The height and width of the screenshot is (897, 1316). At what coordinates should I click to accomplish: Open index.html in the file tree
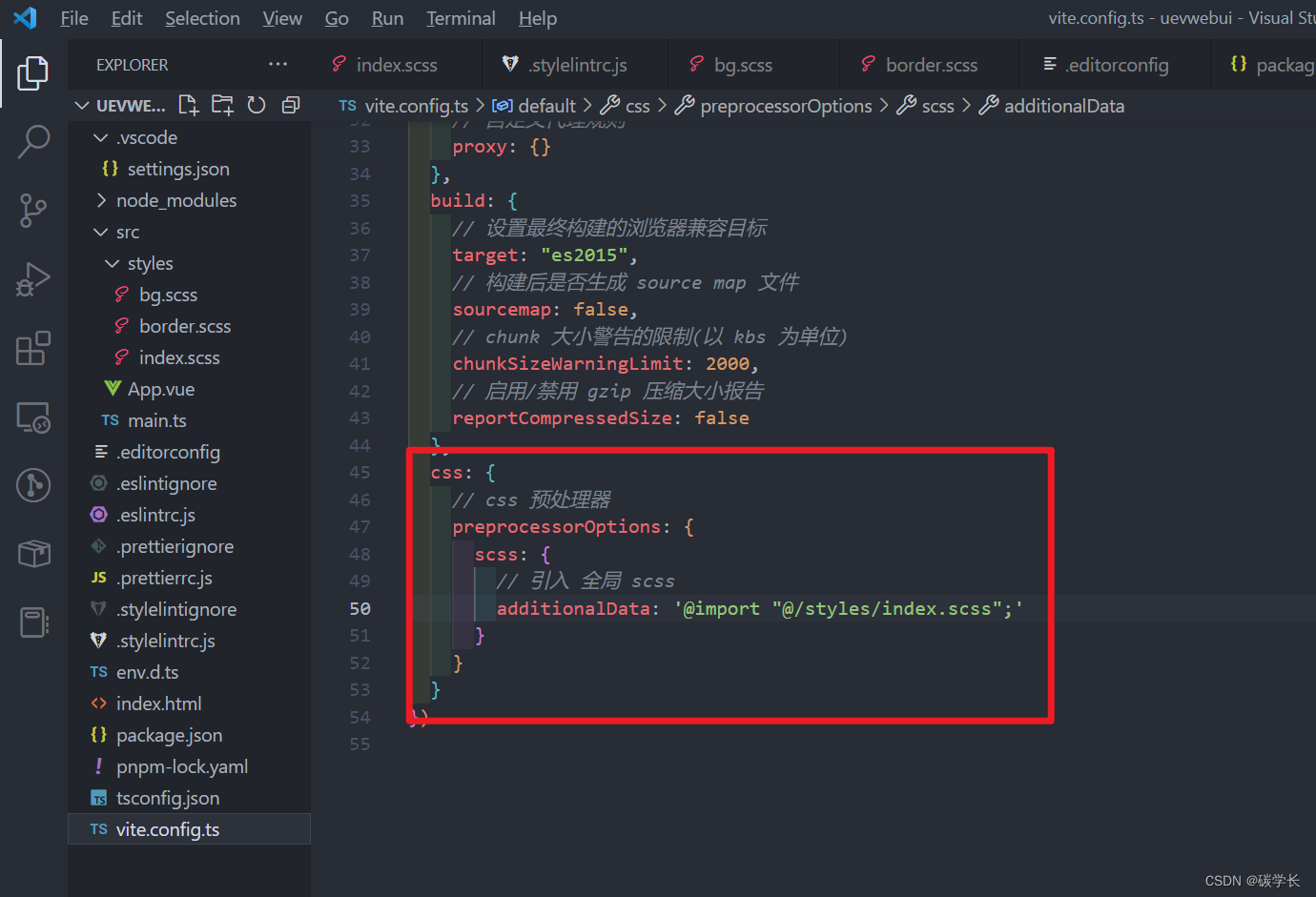point(189,703)
